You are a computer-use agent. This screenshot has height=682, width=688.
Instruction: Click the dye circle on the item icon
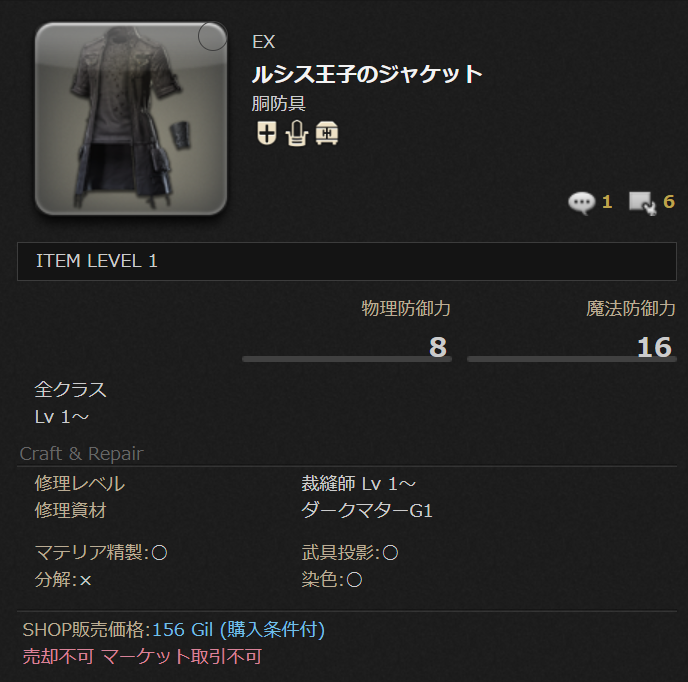[x=212, y=36]
